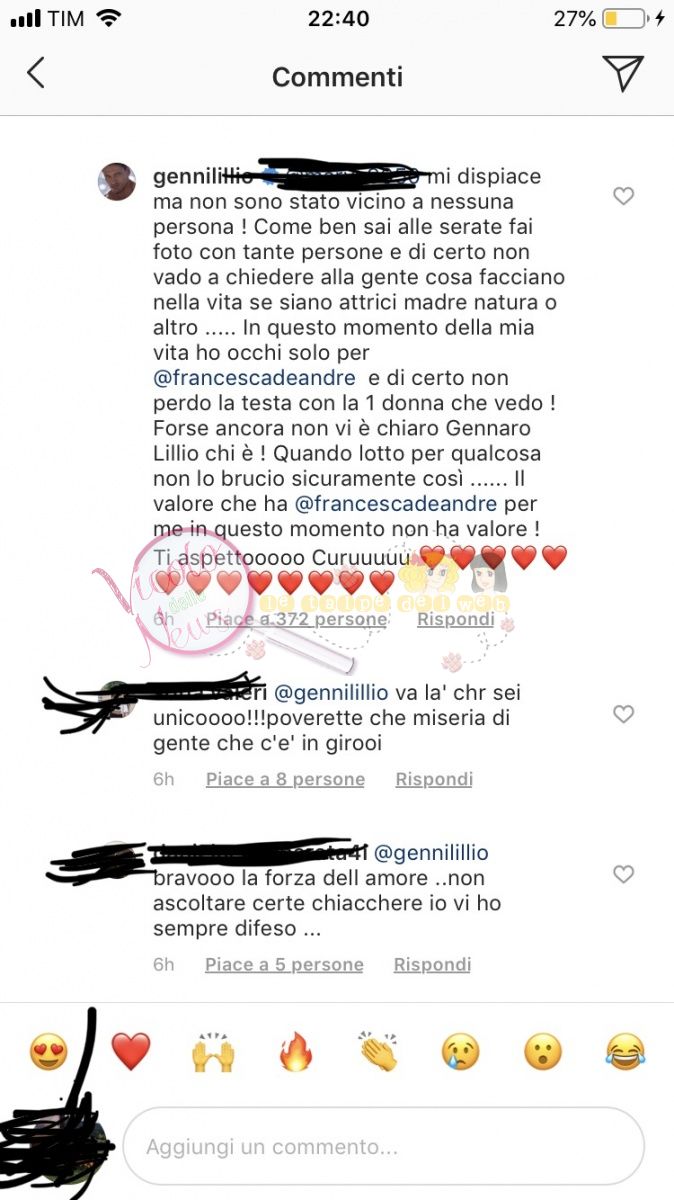Insert the fire emoji
Image resolution: width=674 pixels, height=1200 pixels.
(296, 1053)
